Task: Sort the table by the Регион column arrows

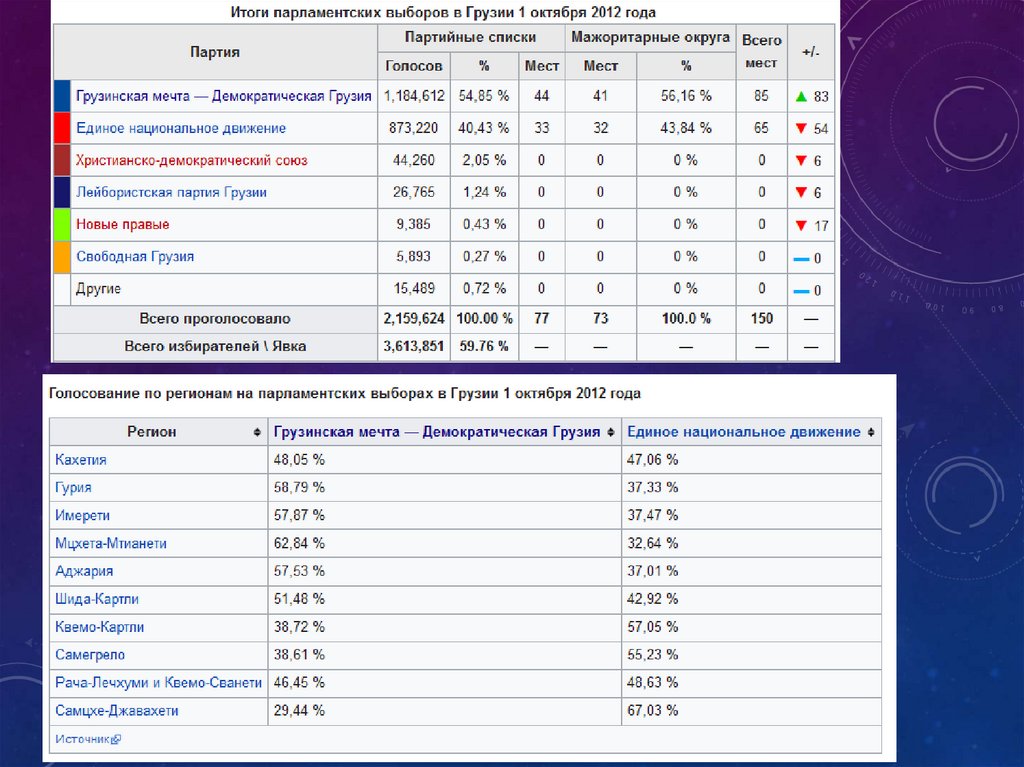Action: (x=258, y=432)
